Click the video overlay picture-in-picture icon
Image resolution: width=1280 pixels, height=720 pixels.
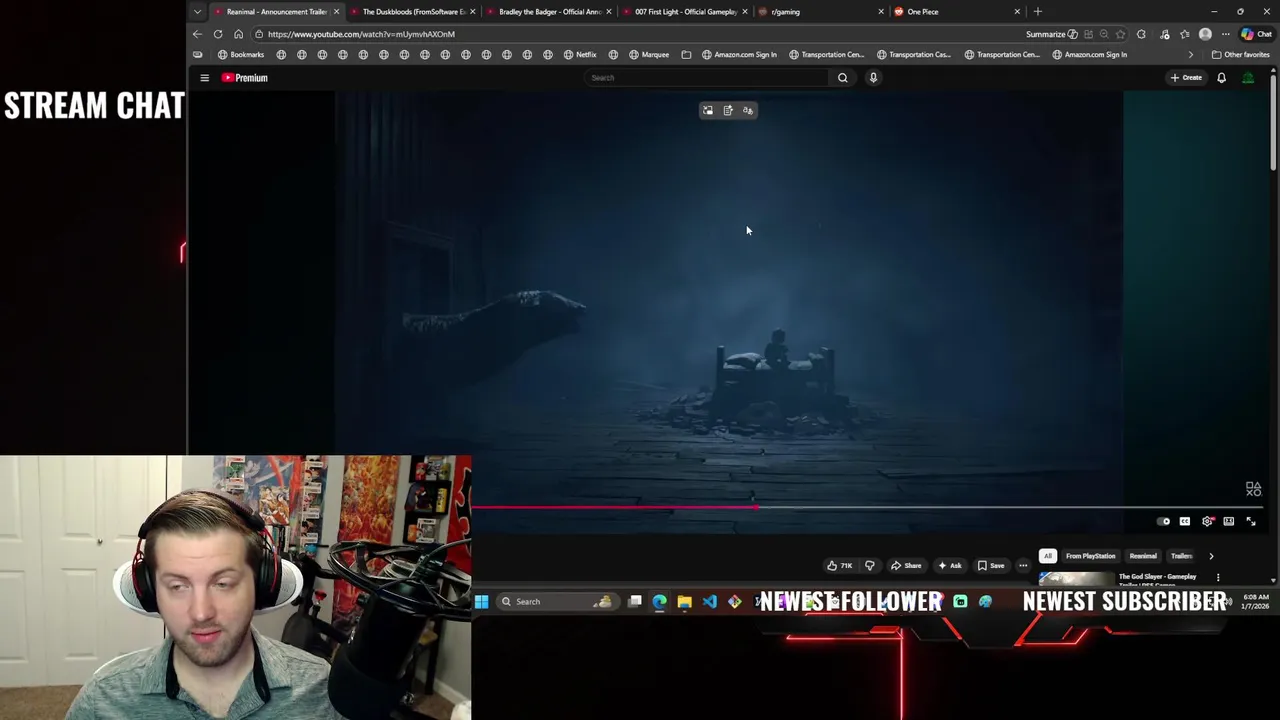click(708, 110)
